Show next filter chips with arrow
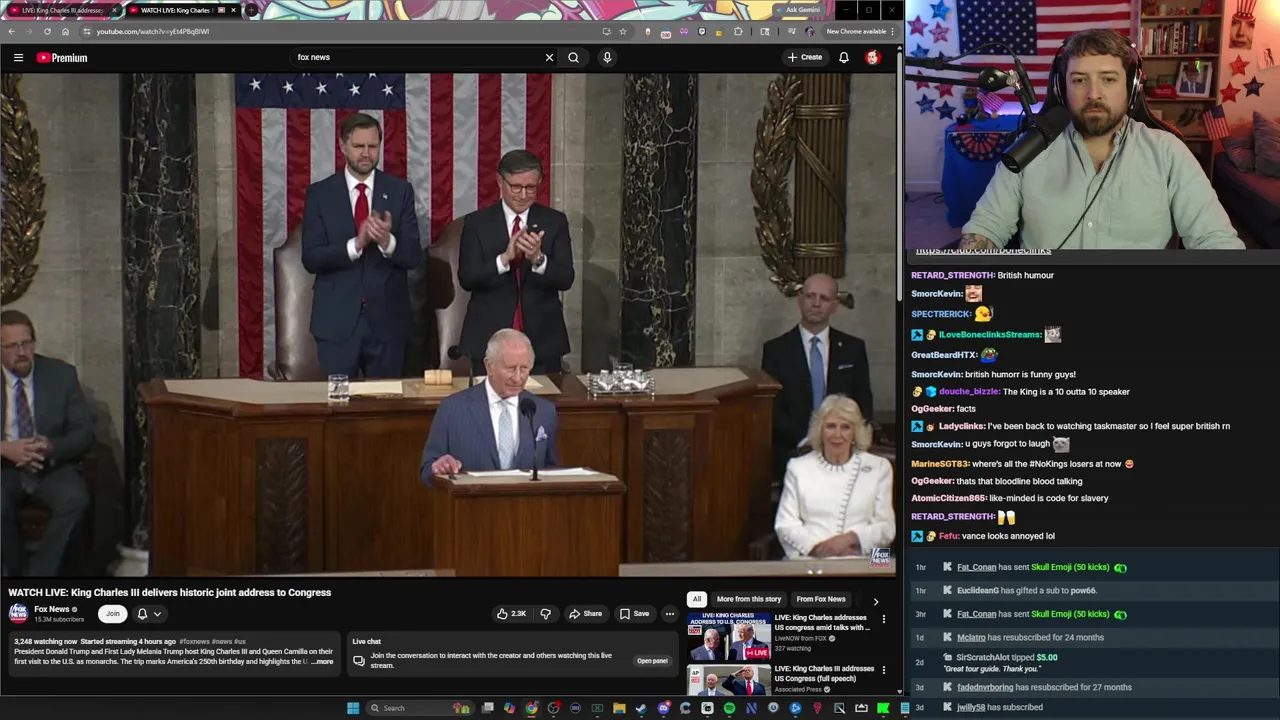The height and width of the screenshot is (720, 1280). point(876,601)
